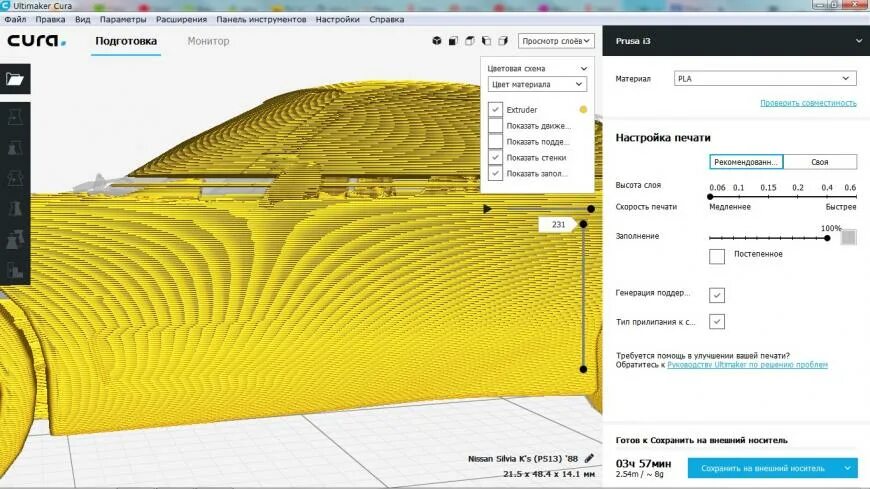Screen dimensions: 870x489
Task: Click the infill pattern preview icon
Action: click(848, 238)
